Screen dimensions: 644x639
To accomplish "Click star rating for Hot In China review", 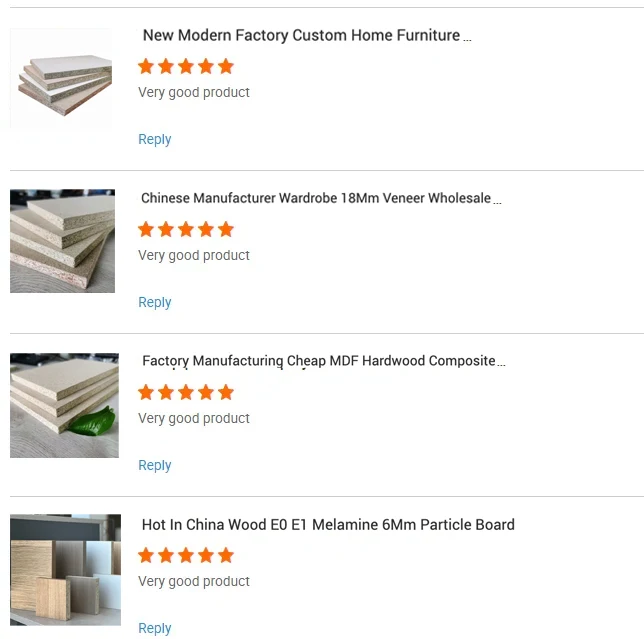I will 186,555.
